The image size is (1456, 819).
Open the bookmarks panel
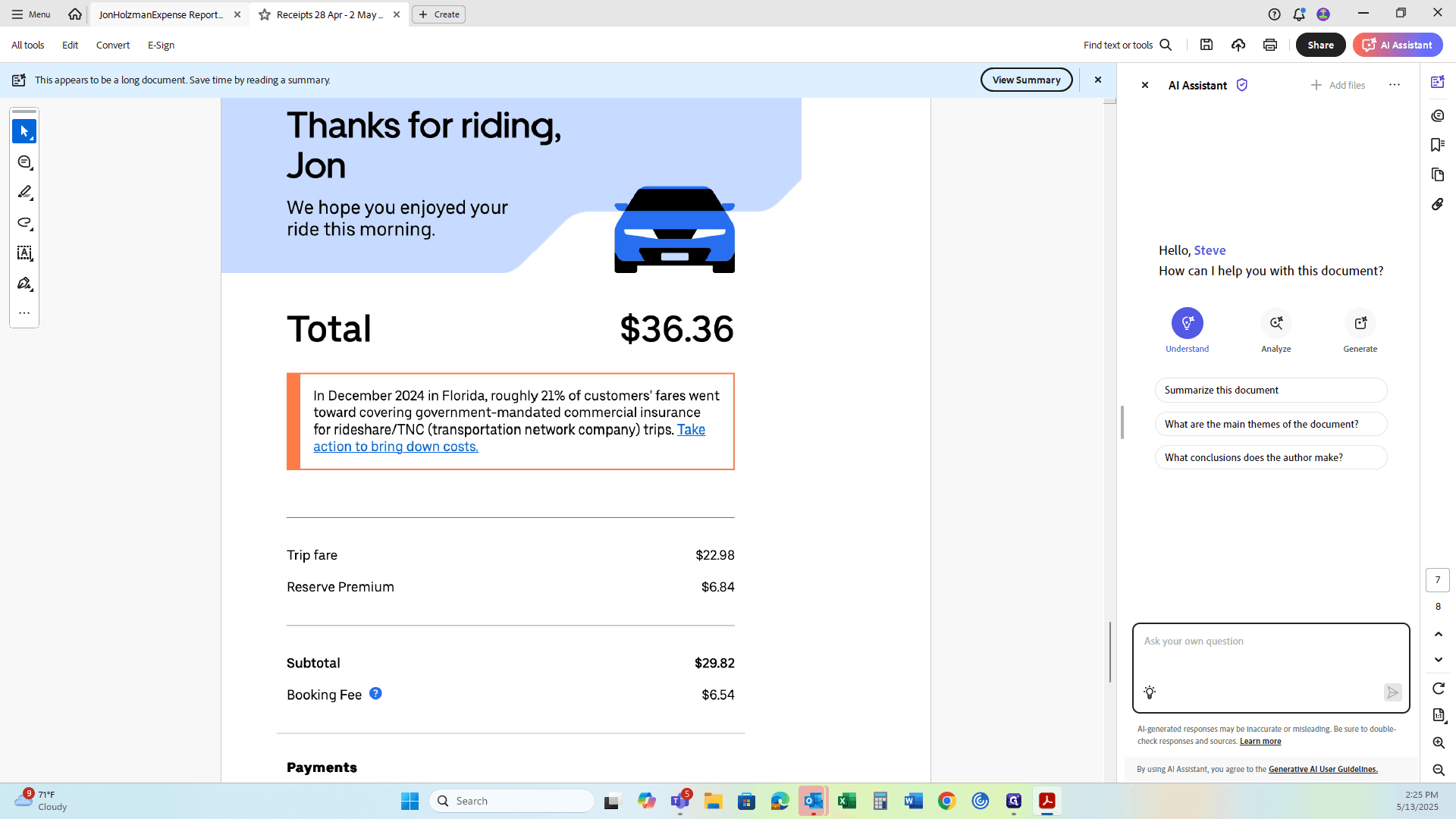click(1438, 145)
